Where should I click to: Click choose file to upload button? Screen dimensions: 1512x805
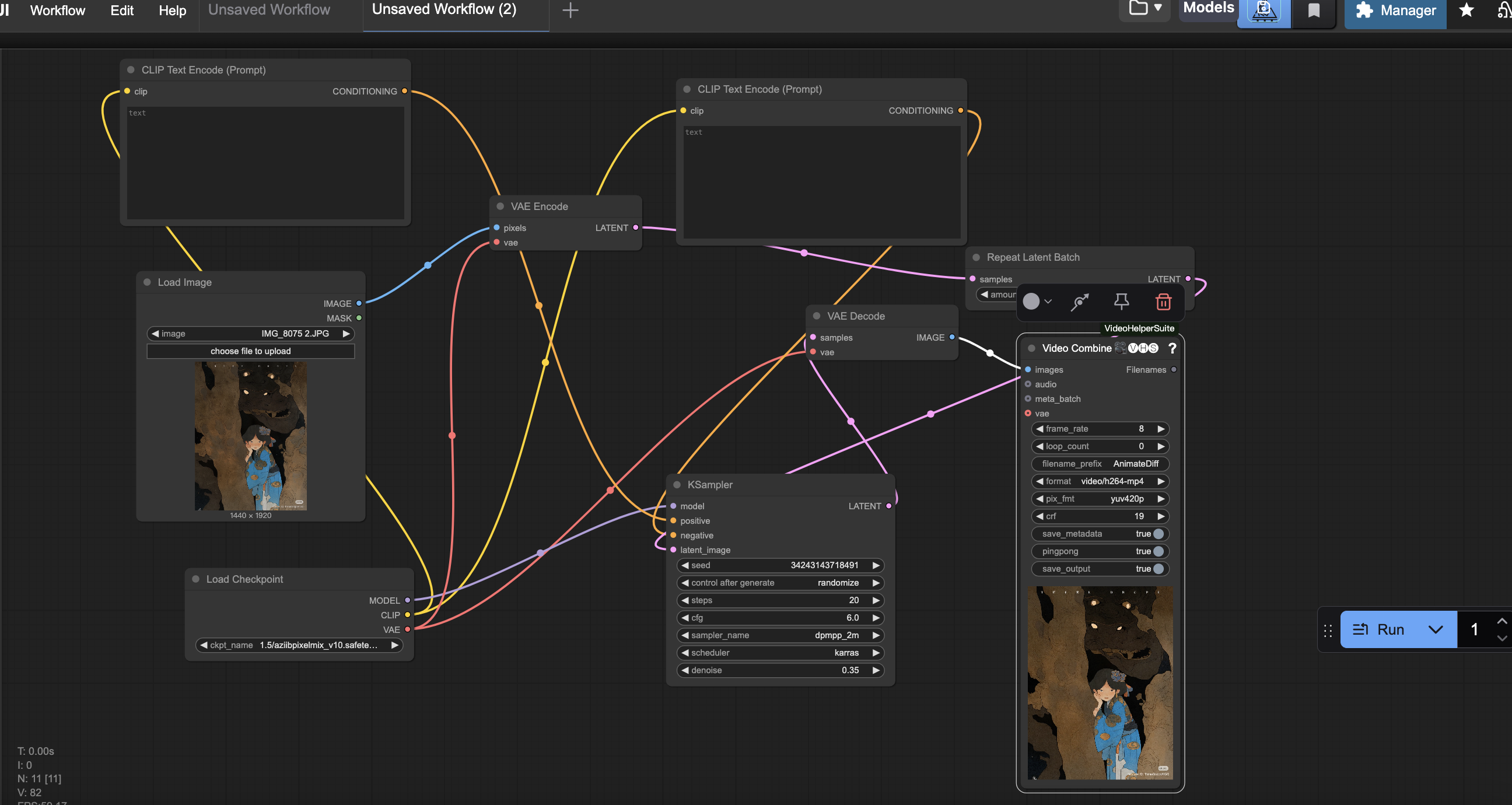[251, 351]
